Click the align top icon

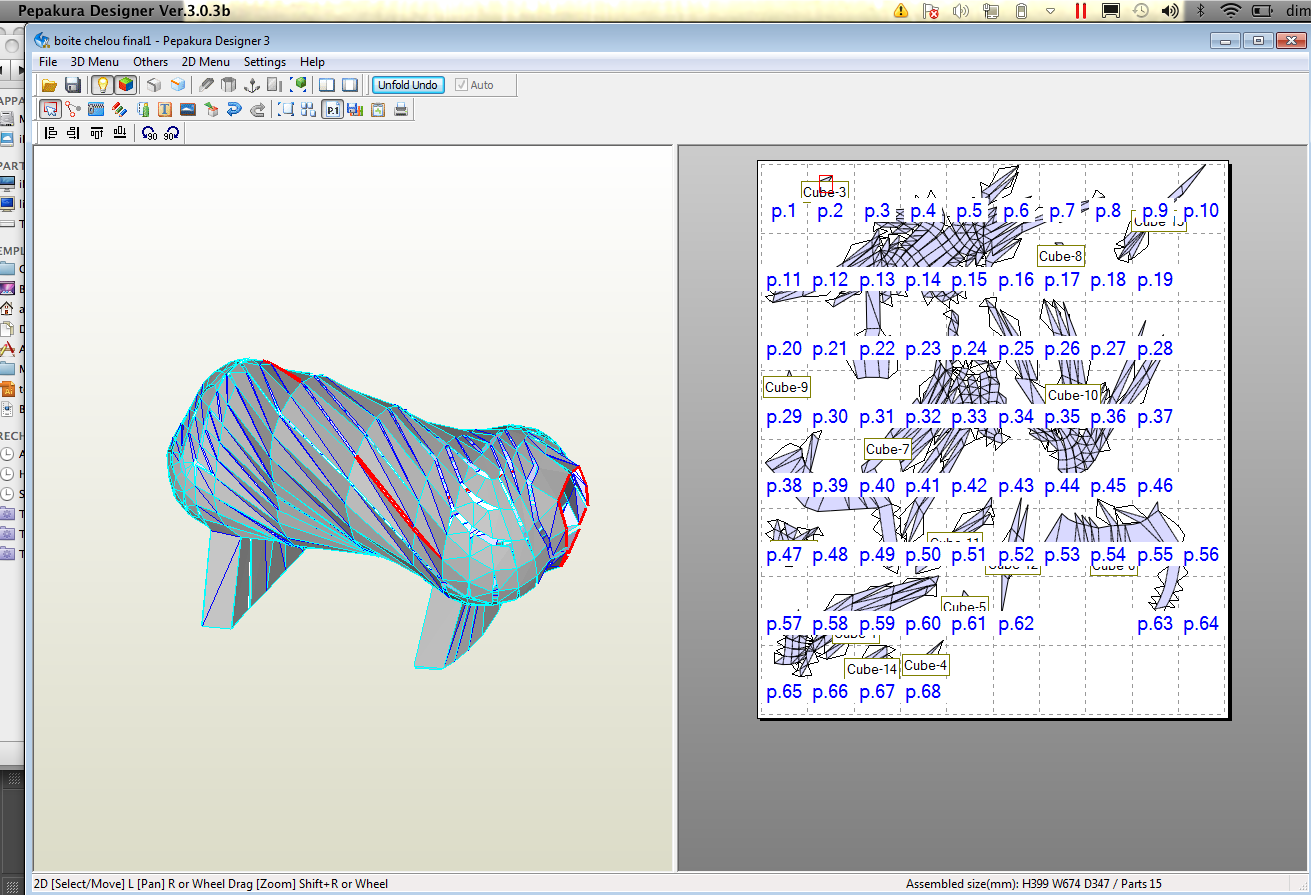tap(97, 133)
